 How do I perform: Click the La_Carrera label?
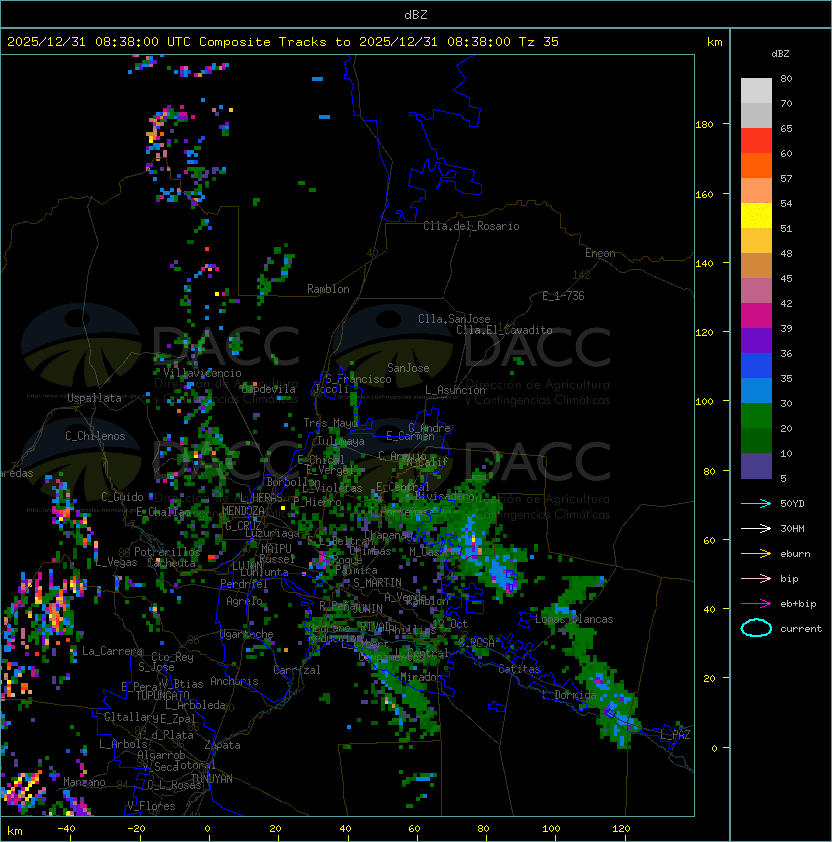(112, 651)
